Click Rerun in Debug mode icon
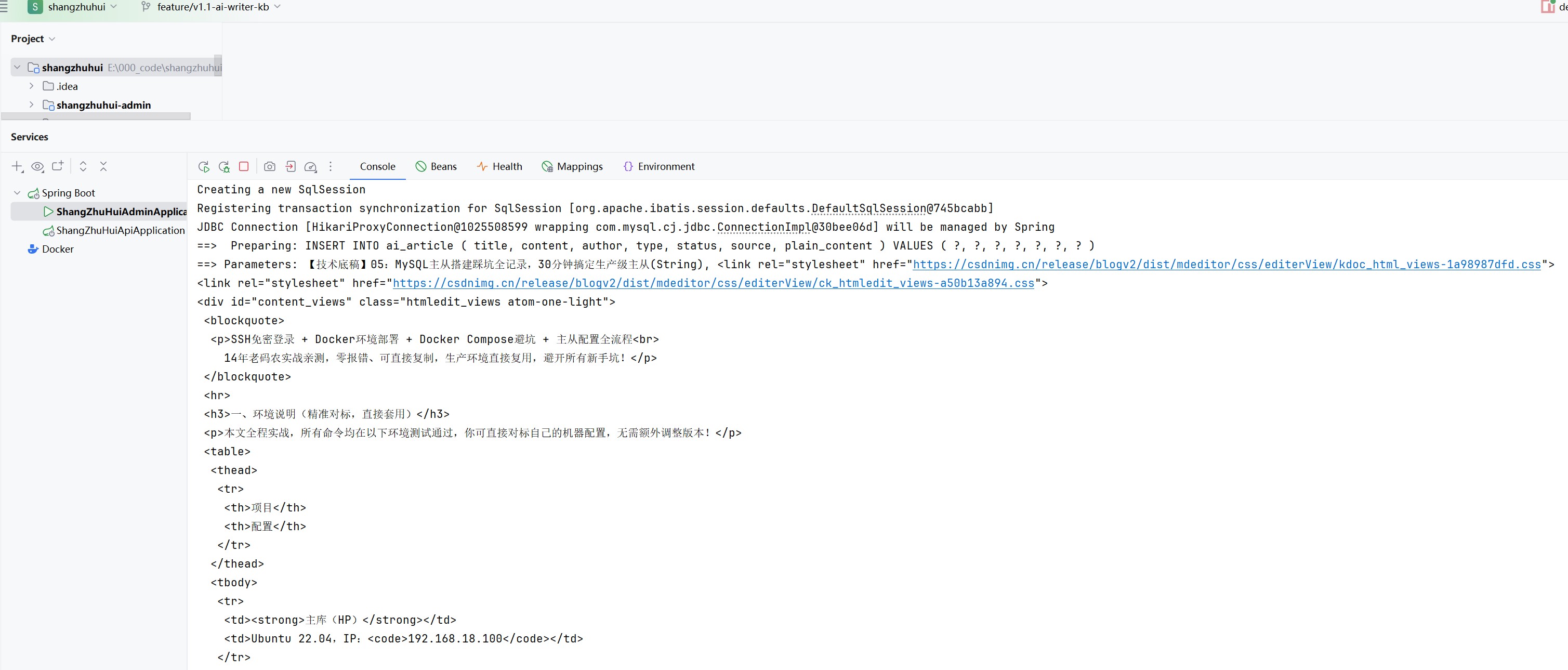 click(224, 167)
